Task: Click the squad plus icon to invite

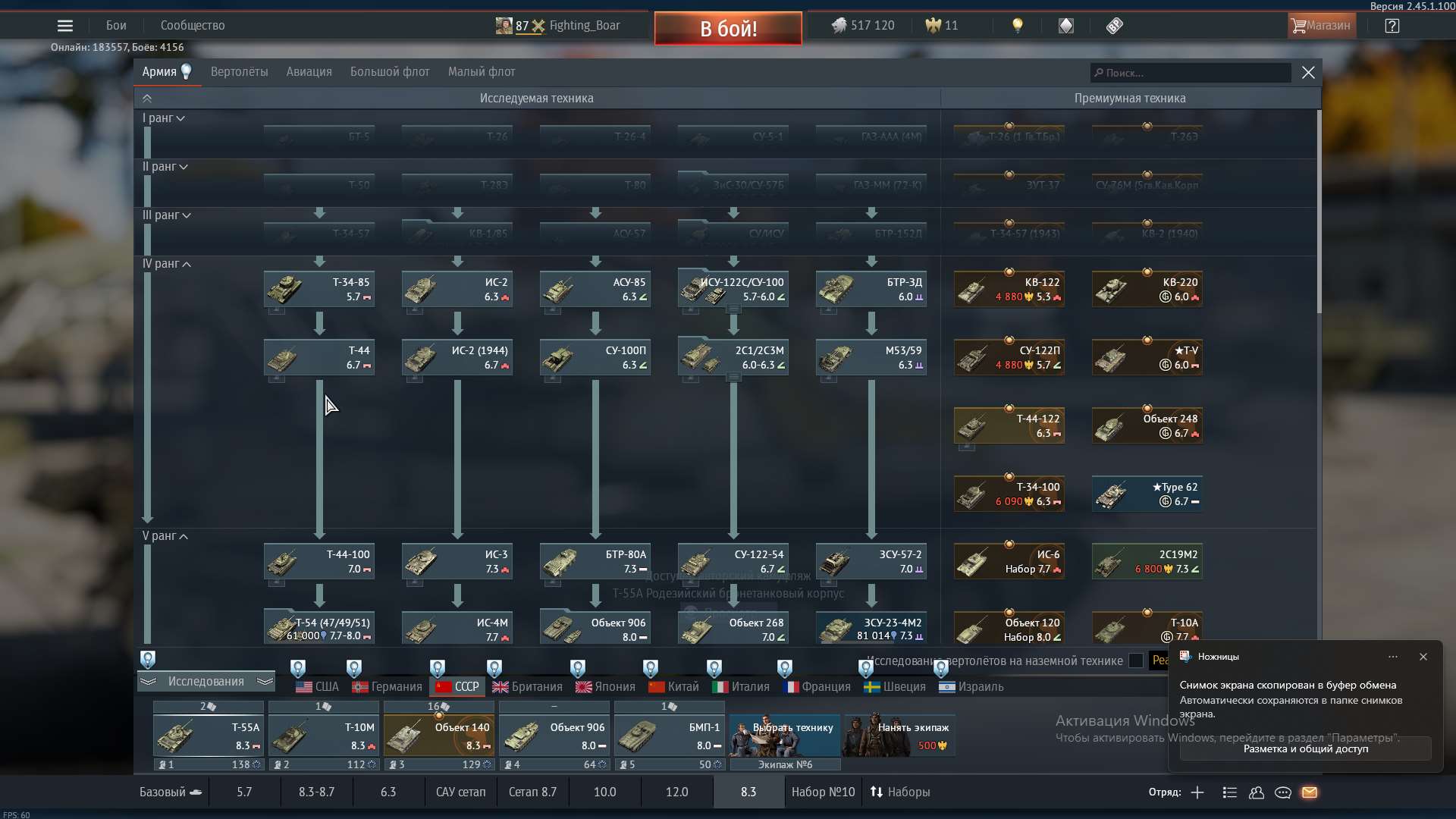Action: point(1197,792)
